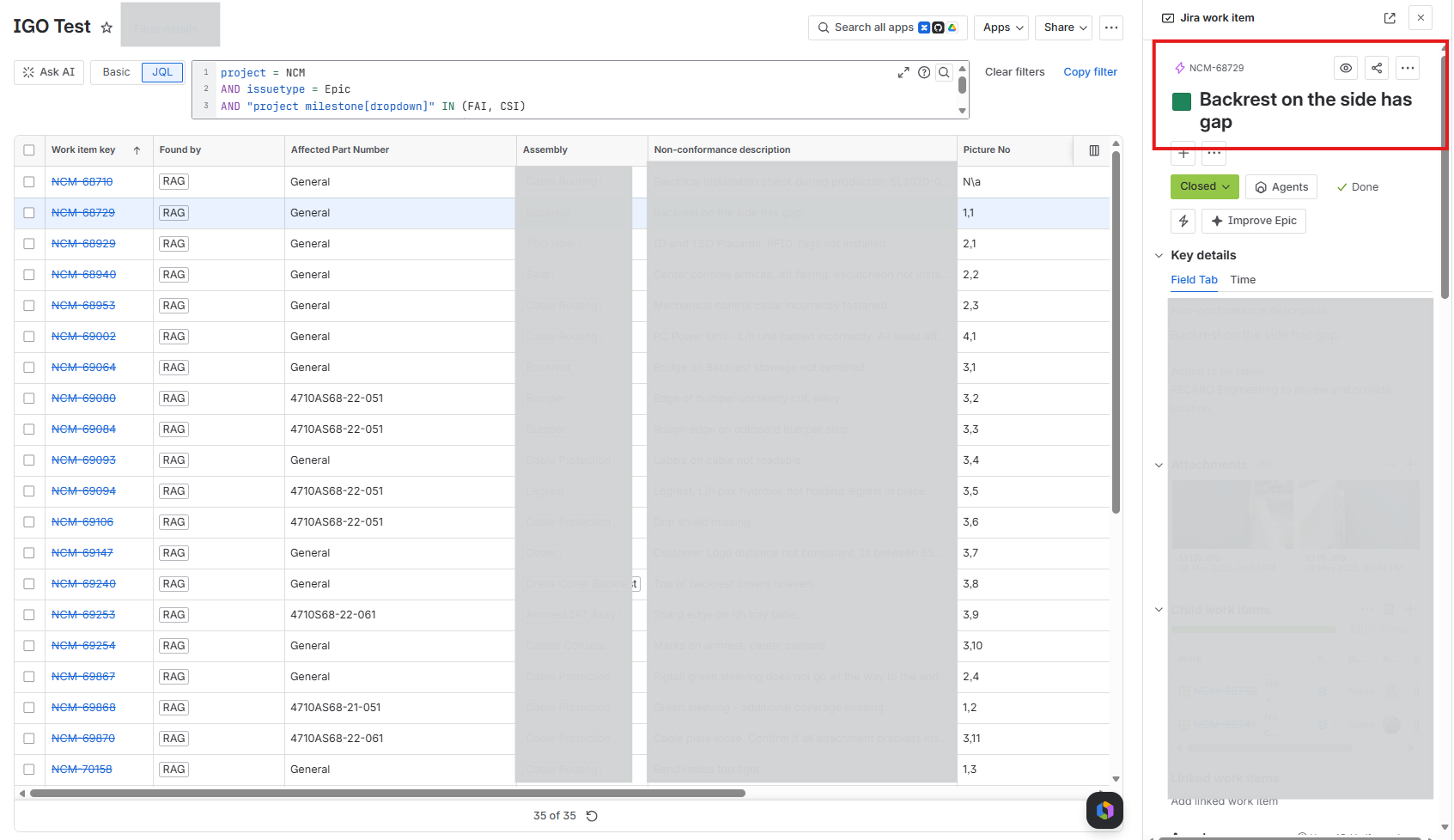Click the green epic color square
1454x840 pixels.
(x=1182, y=101)
